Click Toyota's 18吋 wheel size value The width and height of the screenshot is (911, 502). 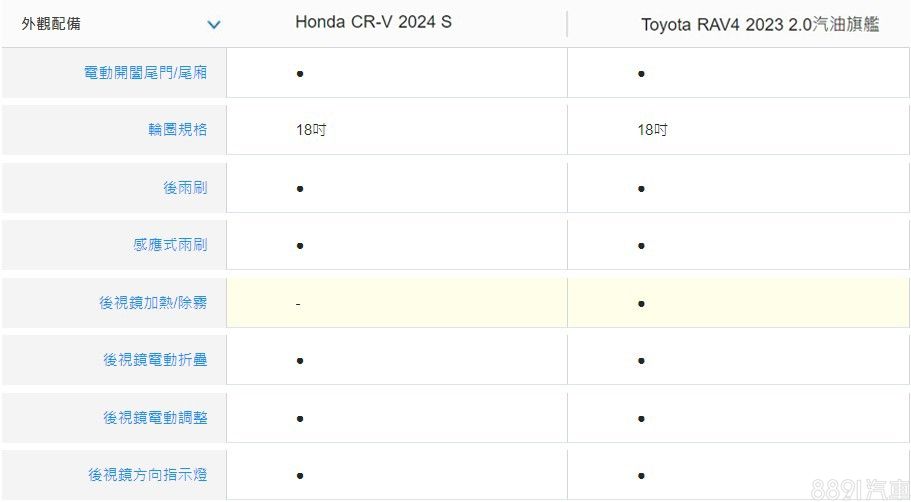[653, 130]
